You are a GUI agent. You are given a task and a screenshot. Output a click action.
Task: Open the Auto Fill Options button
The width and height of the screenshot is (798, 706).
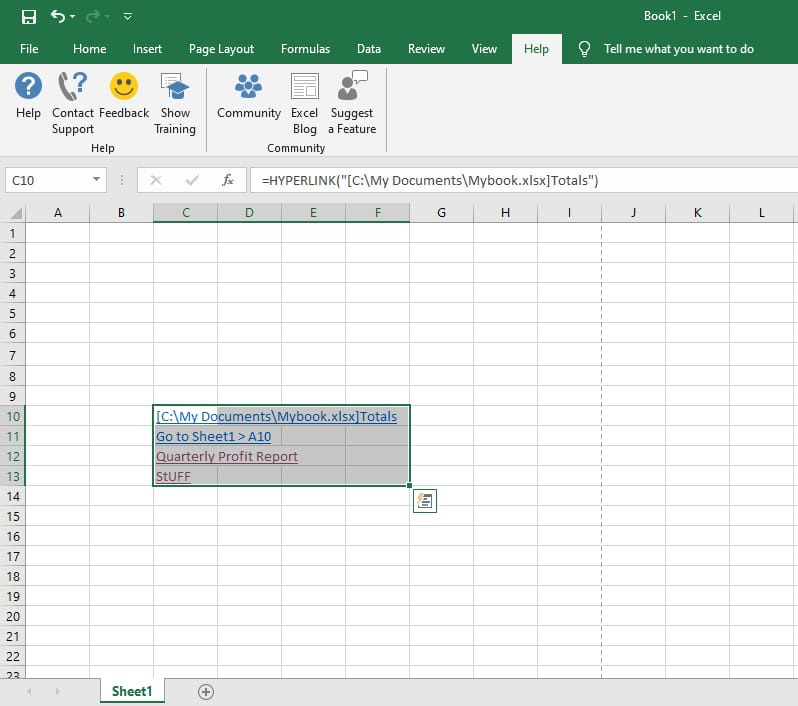(424, 502)
